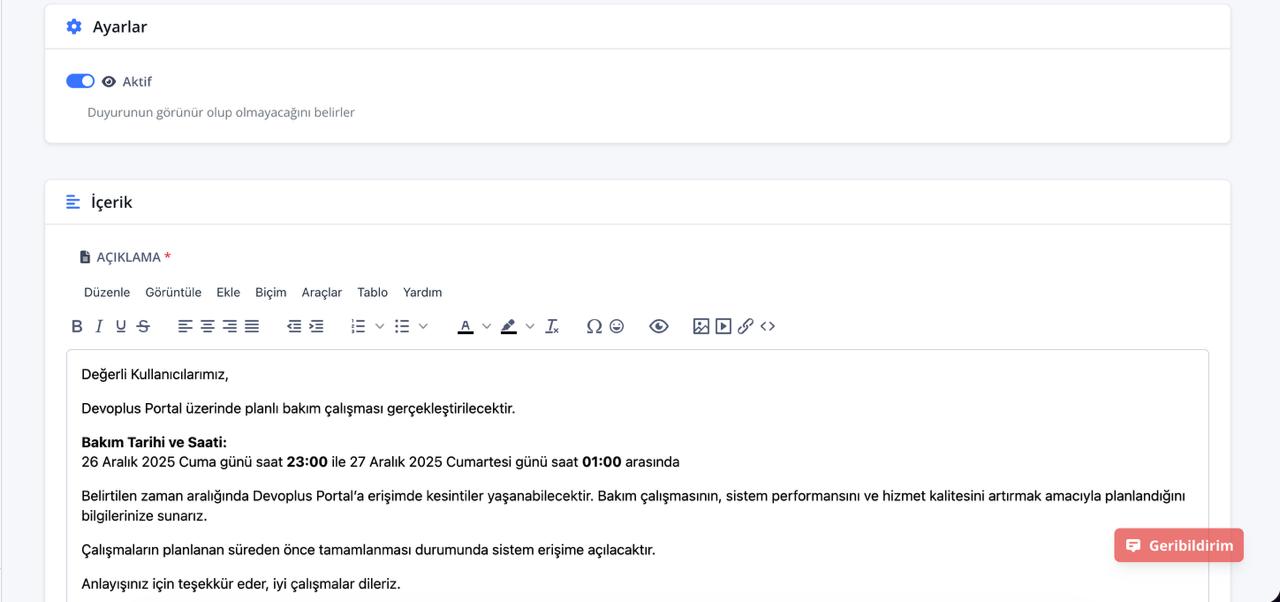Click the İçerik section lines icon
The height and width of the screenshot is (602, 1280).
(x=73, y=202)
